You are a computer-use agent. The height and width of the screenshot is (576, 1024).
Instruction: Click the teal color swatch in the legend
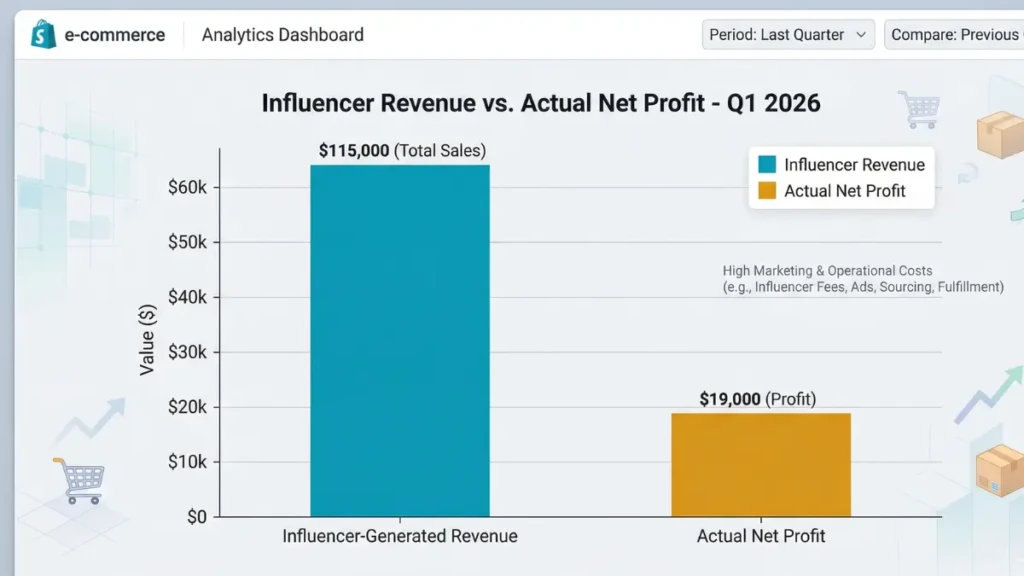768,164
